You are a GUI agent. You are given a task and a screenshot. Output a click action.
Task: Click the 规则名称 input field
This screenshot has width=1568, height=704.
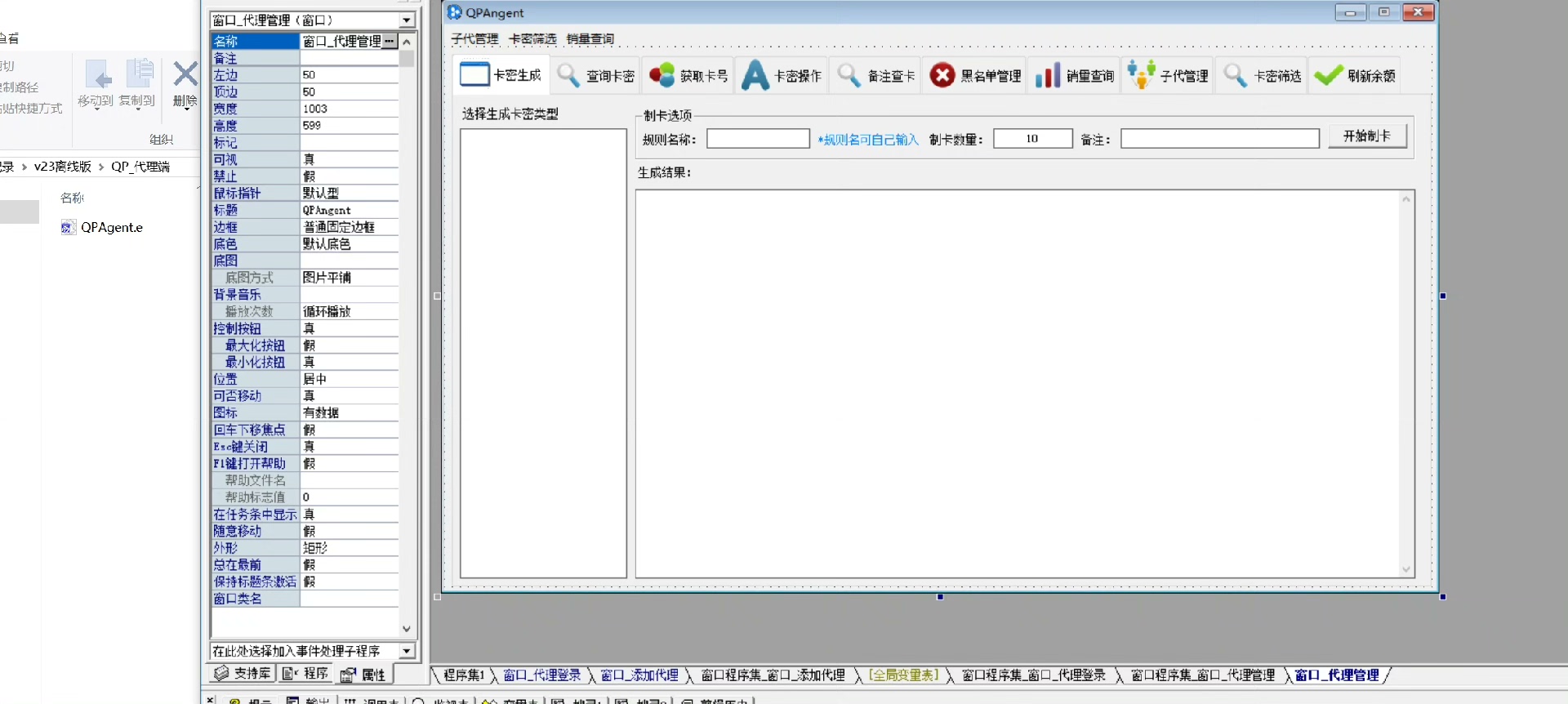pyautogui.click(x=758, y=139)
